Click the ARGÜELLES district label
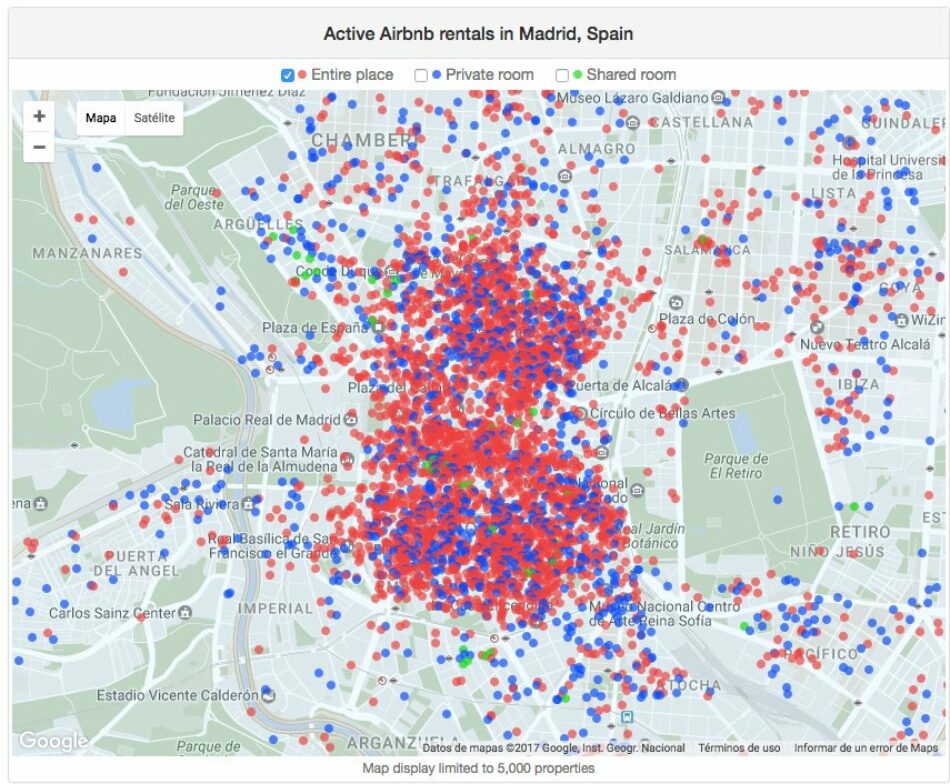Image resolution: width=950 pixels, height=784 pixels. click(x=258, y=225)
